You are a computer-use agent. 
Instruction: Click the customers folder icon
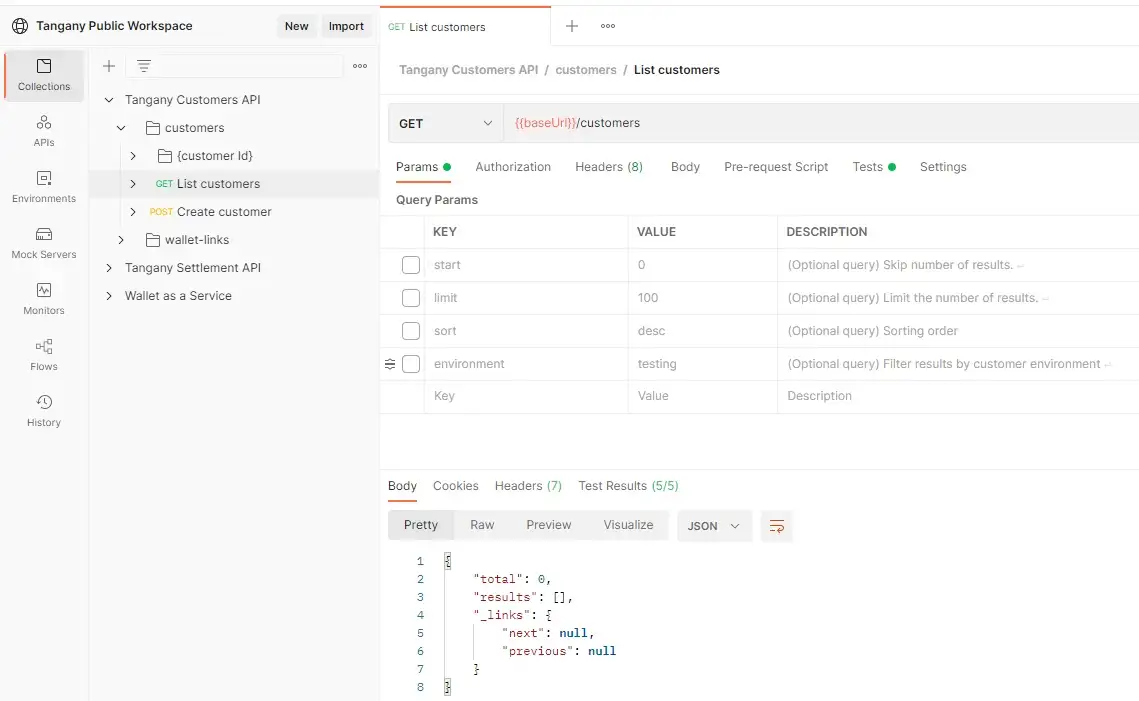pyautogui.click(x=153, y=128)
